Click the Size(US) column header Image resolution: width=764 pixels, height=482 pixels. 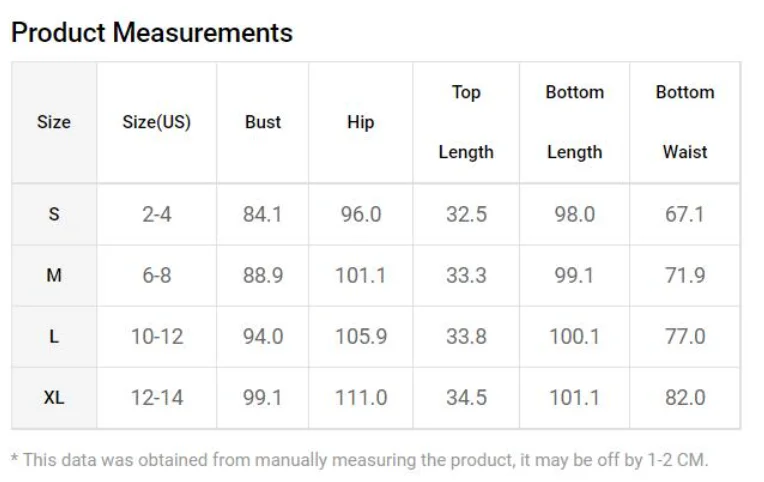(x=156, y=122)
